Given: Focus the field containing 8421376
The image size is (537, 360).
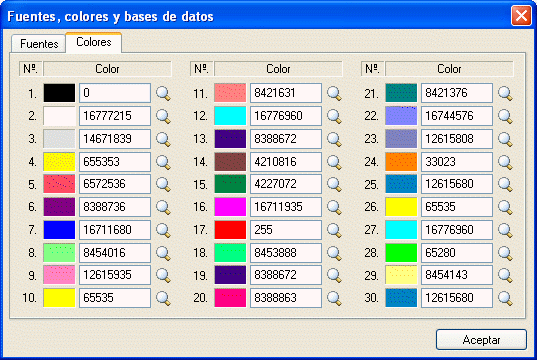Looking at the screenshot, I should pos(457,93).
